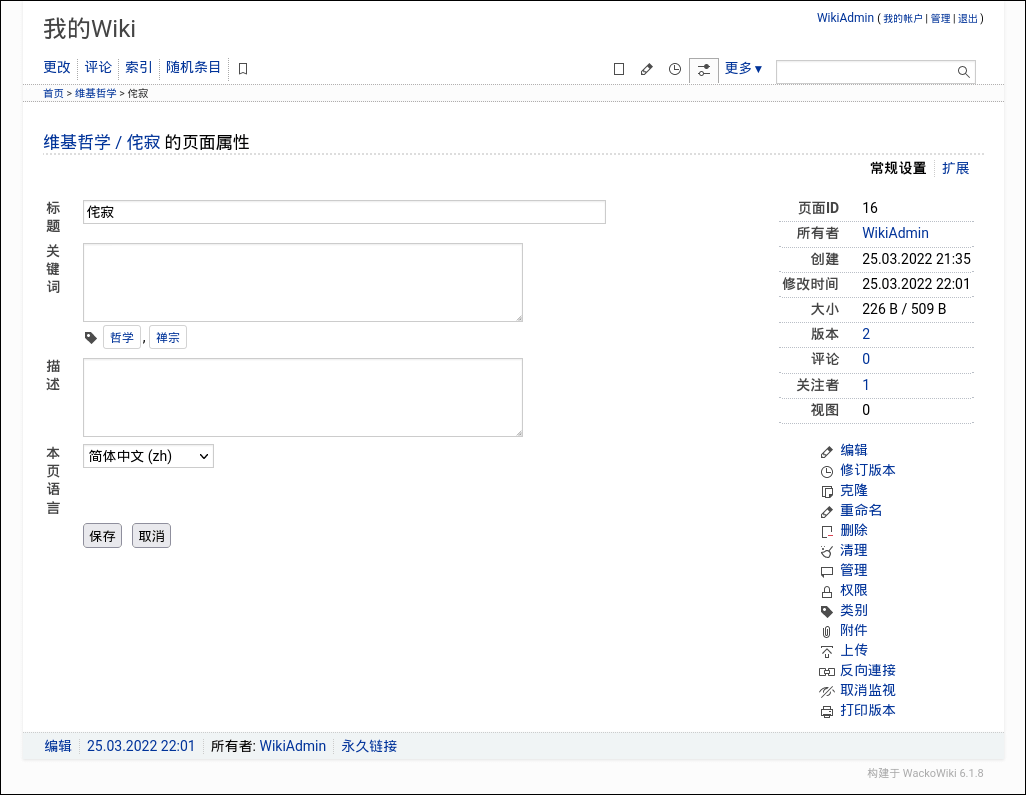Click the crossed-eye icon next to 取消监视
Image resolution: width=1026 pixels, height=795 pixels.
click(x=827, y=690)
